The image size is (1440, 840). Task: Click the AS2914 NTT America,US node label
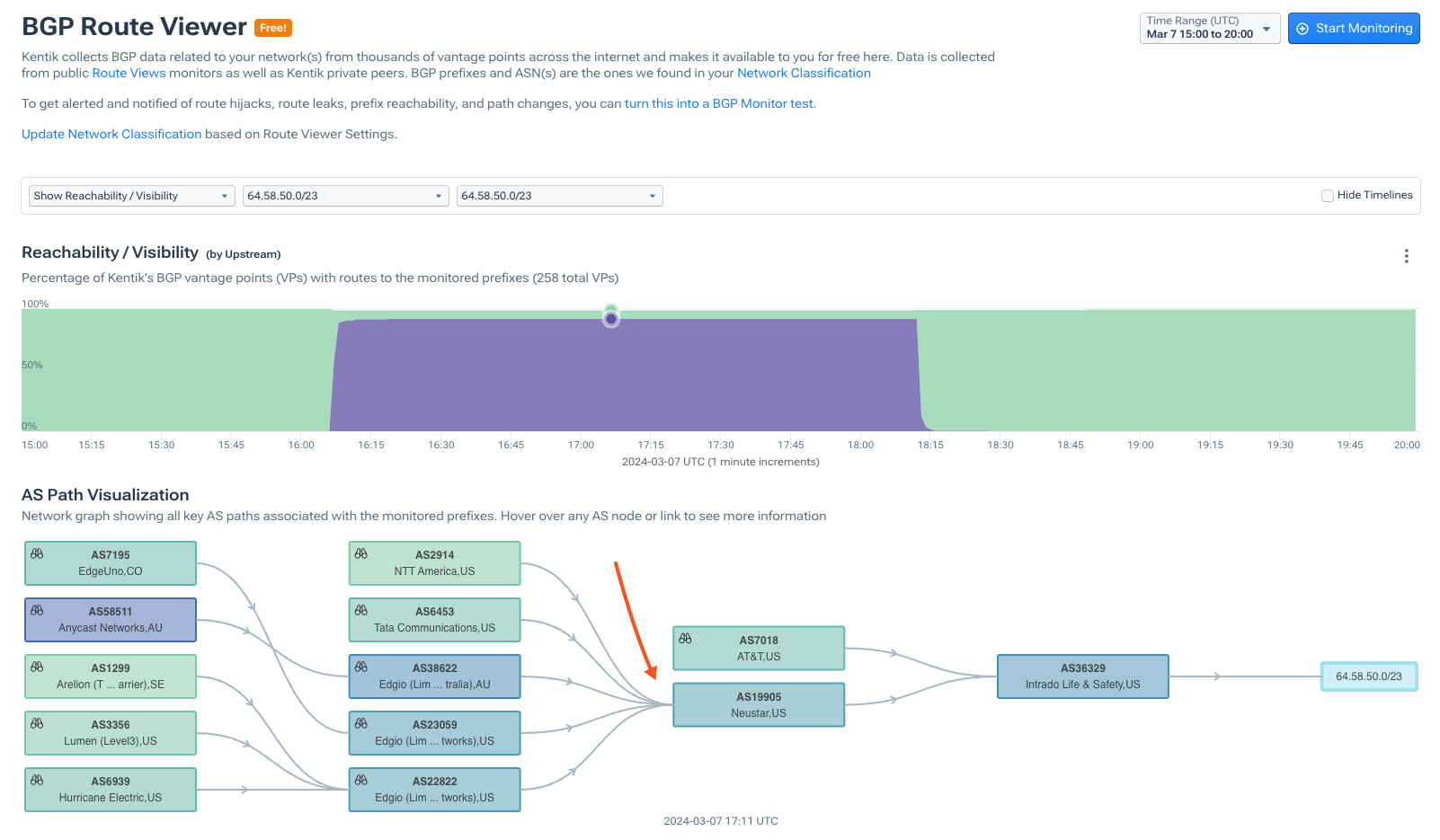(x=435, y=563)
